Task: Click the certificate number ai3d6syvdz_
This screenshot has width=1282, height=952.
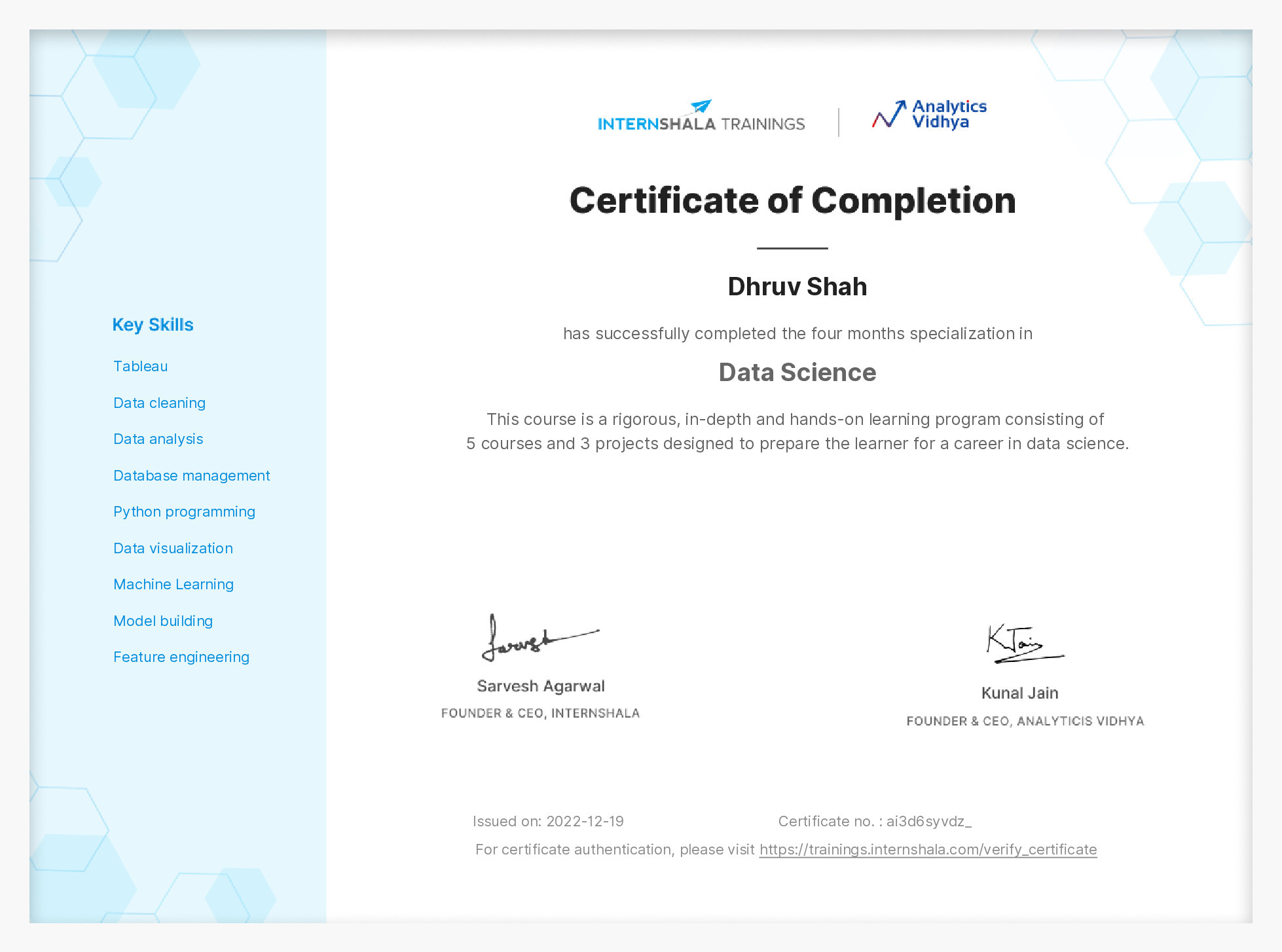Action: 929,821
